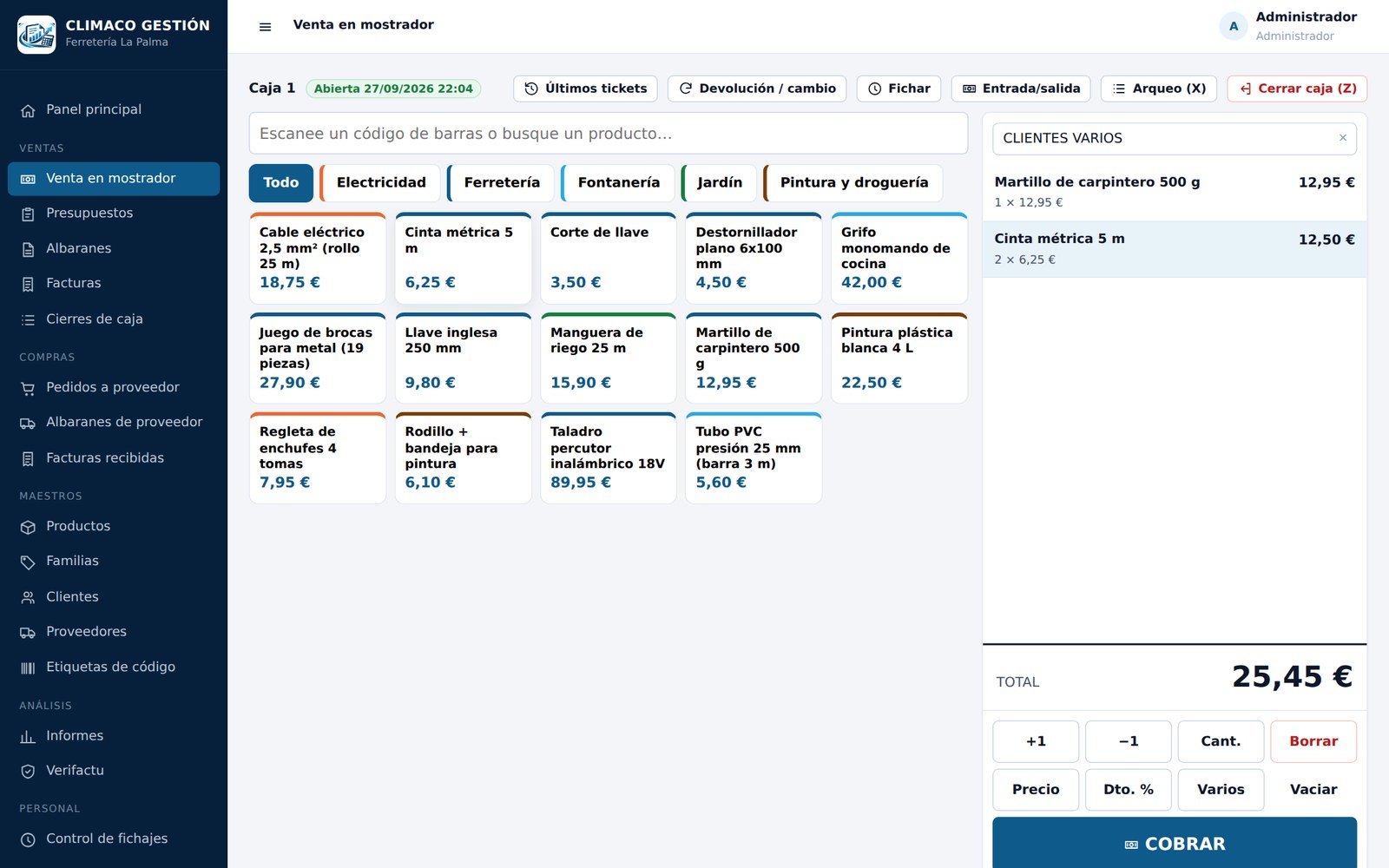Viewport: 1389px width, 868px height.
Task: Open Verifactu in the sidebar
Action: point(114,771)
